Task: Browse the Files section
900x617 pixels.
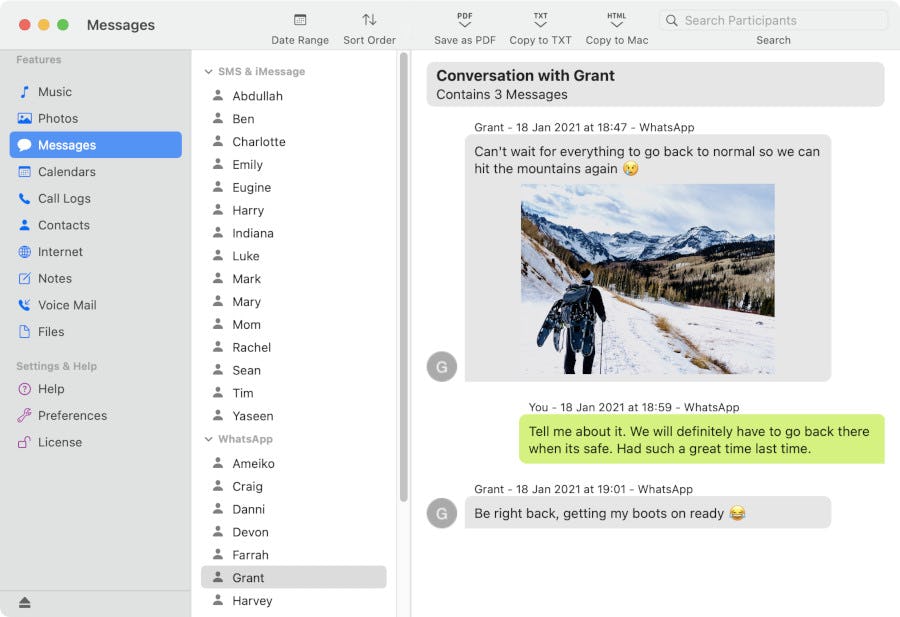Action: pos(52,332)
